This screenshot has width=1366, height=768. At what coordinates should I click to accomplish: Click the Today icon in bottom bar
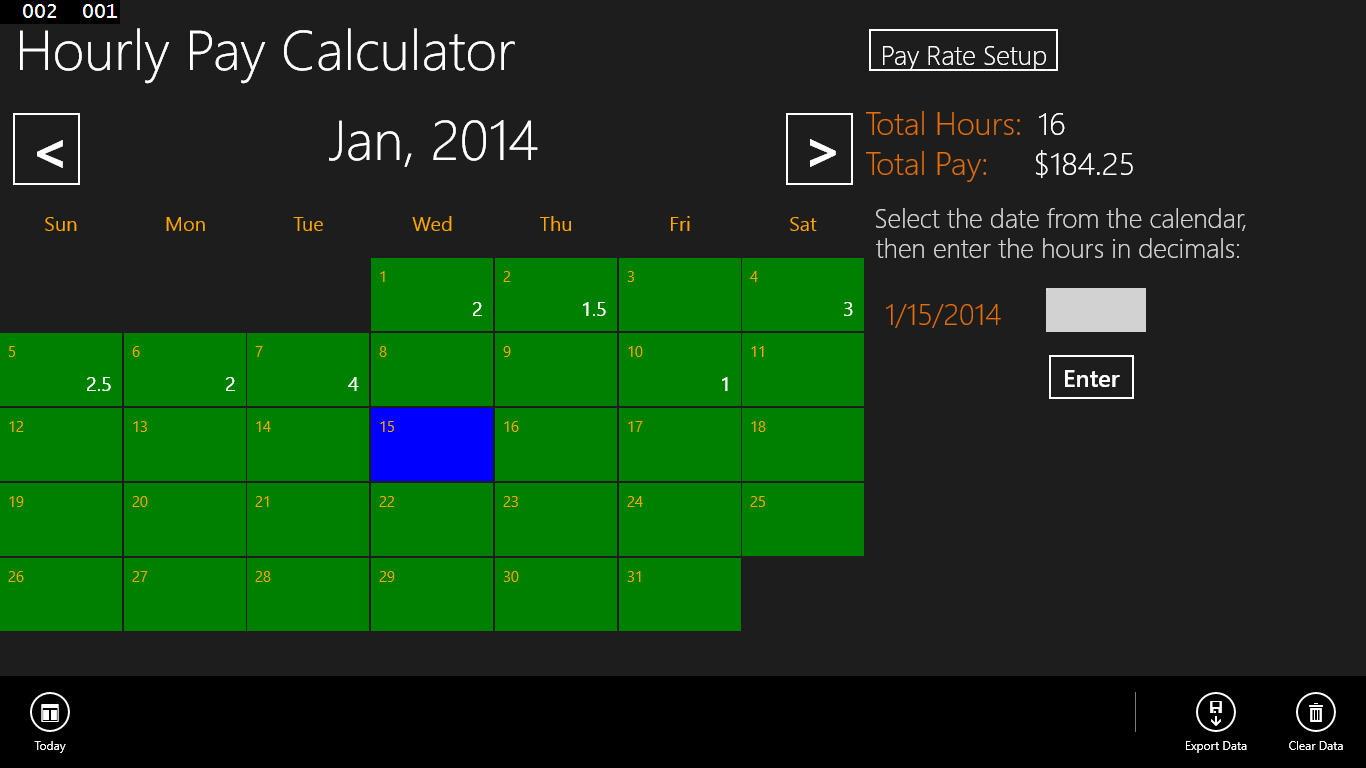pos(50,713)
